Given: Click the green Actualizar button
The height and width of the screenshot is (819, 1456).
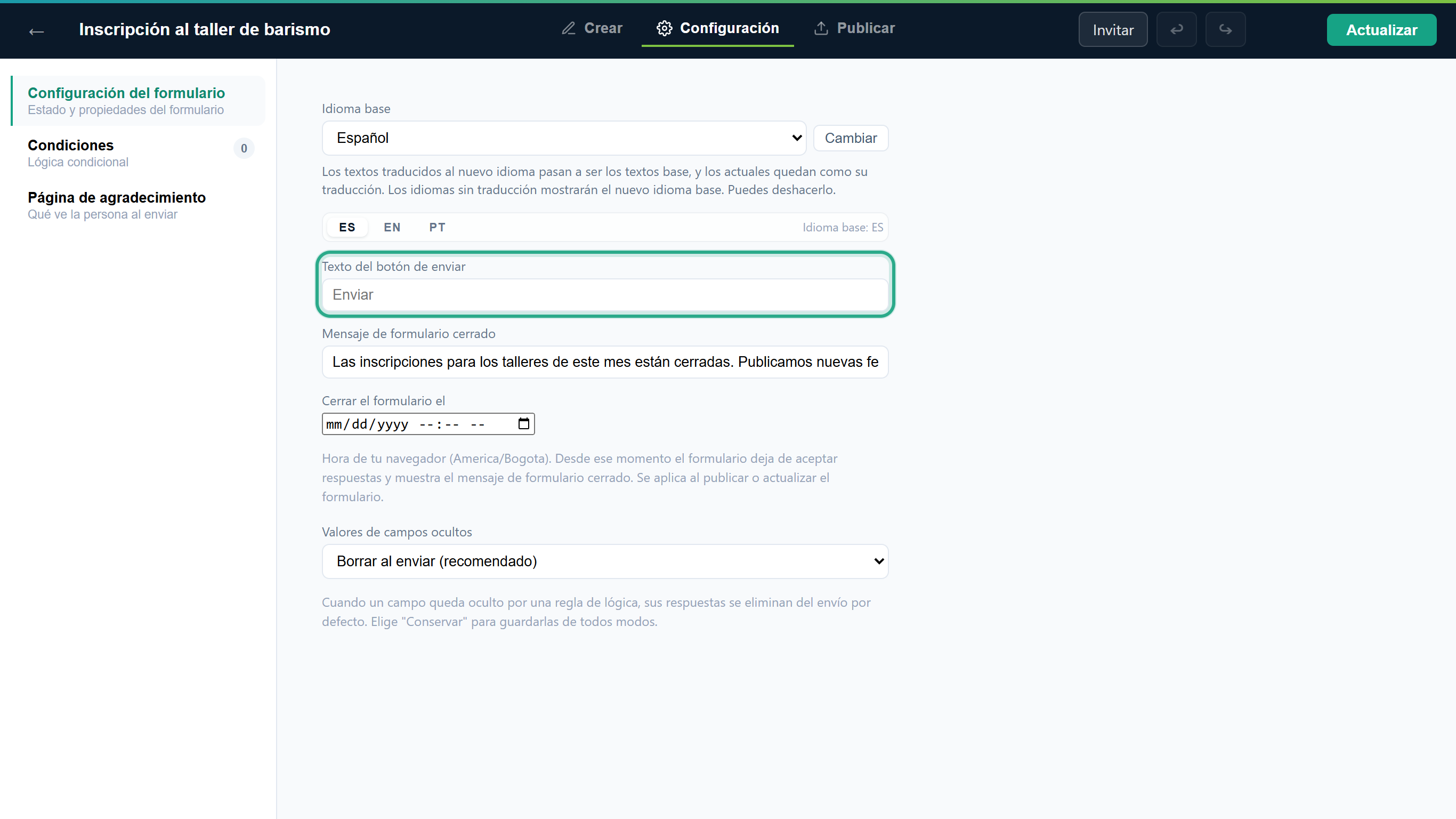Looking at the screenshot, I should 1381,30.
